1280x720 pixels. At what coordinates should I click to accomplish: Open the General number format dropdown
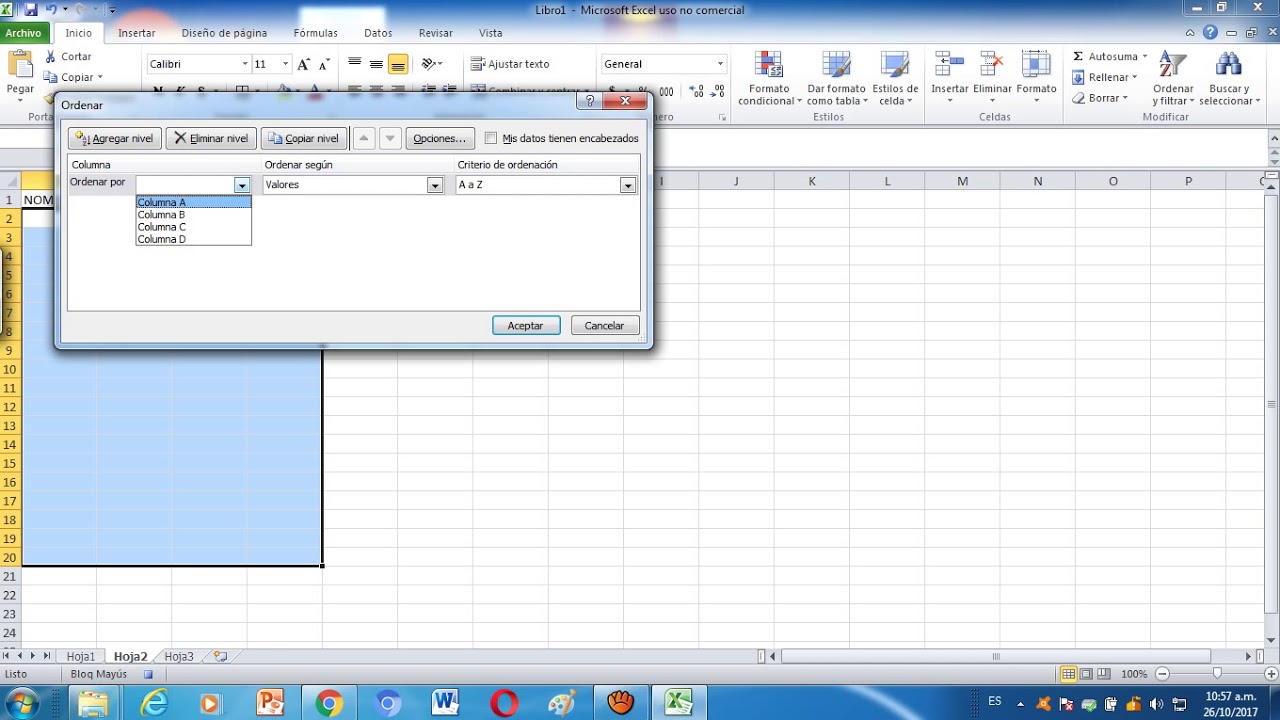pyautogui.click(x=720, y=64)
